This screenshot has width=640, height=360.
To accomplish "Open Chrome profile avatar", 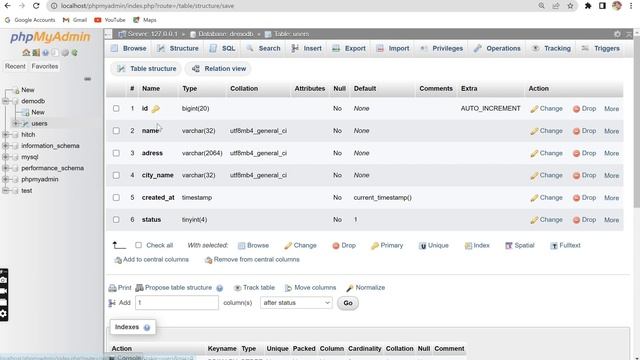I will [x=617, y=6].
